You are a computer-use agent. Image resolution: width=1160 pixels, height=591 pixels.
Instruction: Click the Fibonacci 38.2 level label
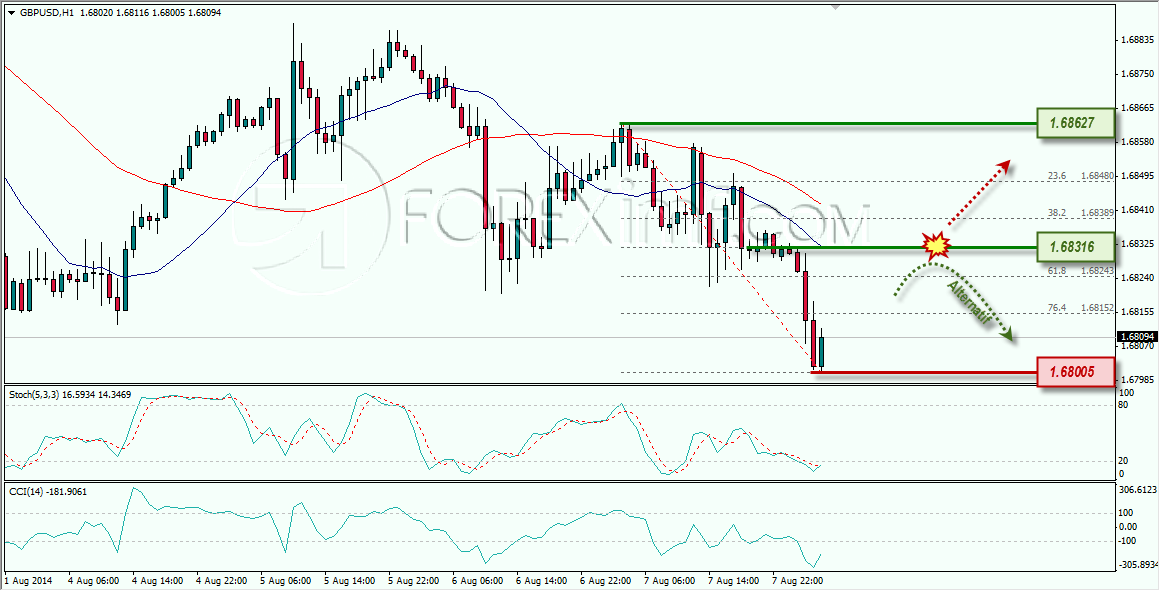(1057, 212)
